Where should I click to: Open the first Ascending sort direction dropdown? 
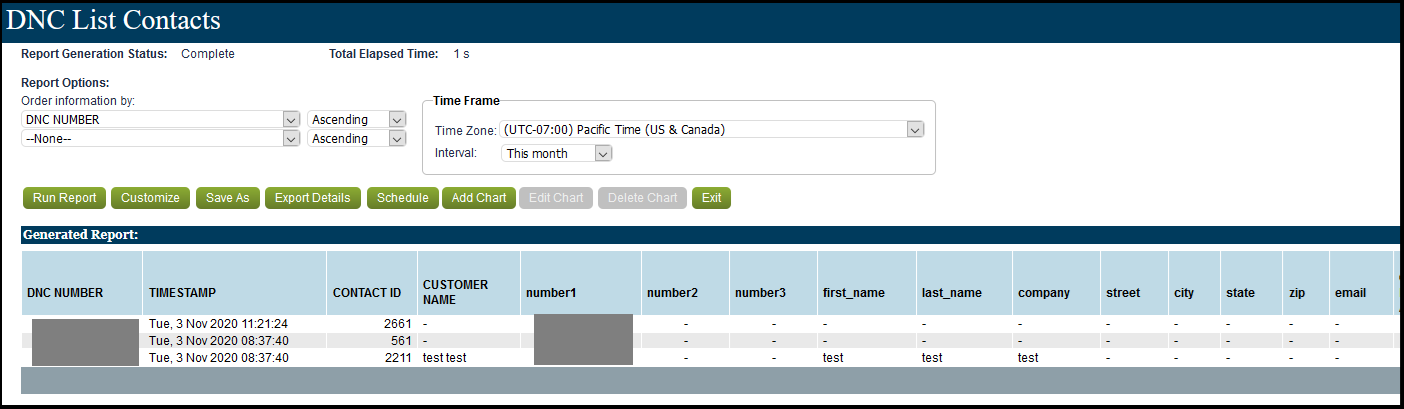[397, 119]
